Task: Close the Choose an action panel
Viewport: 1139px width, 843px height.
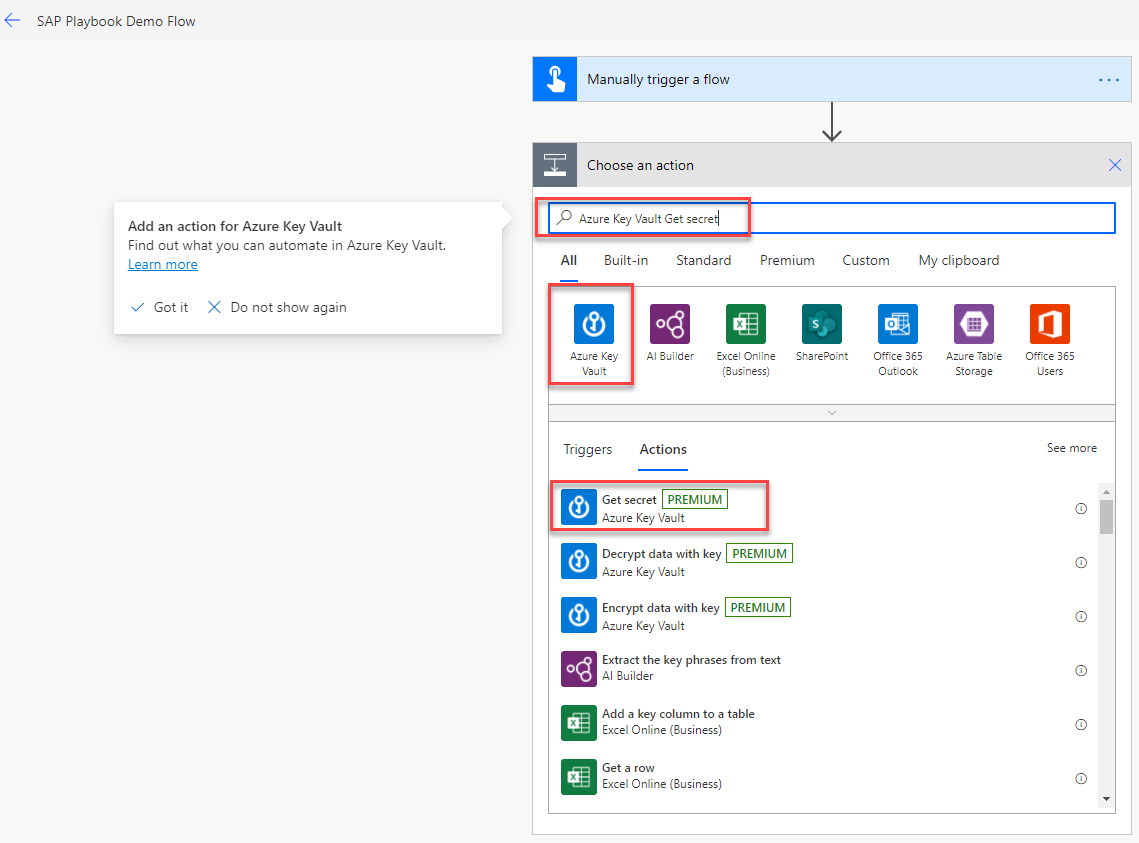Action: [x=1115, y=165]
